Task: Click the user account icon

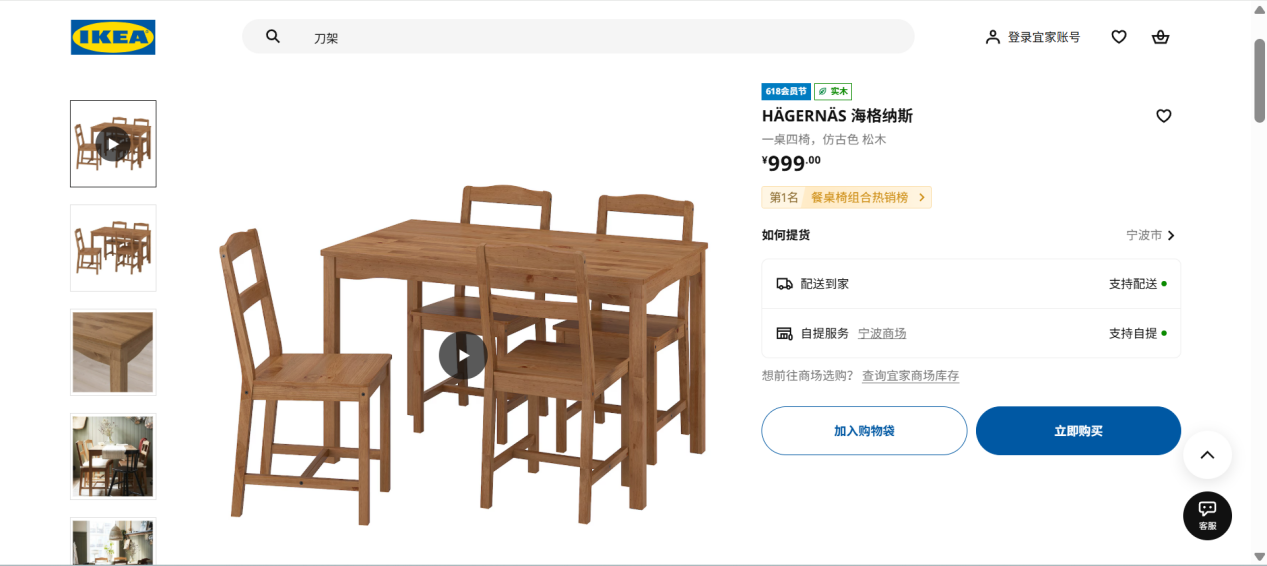Action: click(992, 37)
